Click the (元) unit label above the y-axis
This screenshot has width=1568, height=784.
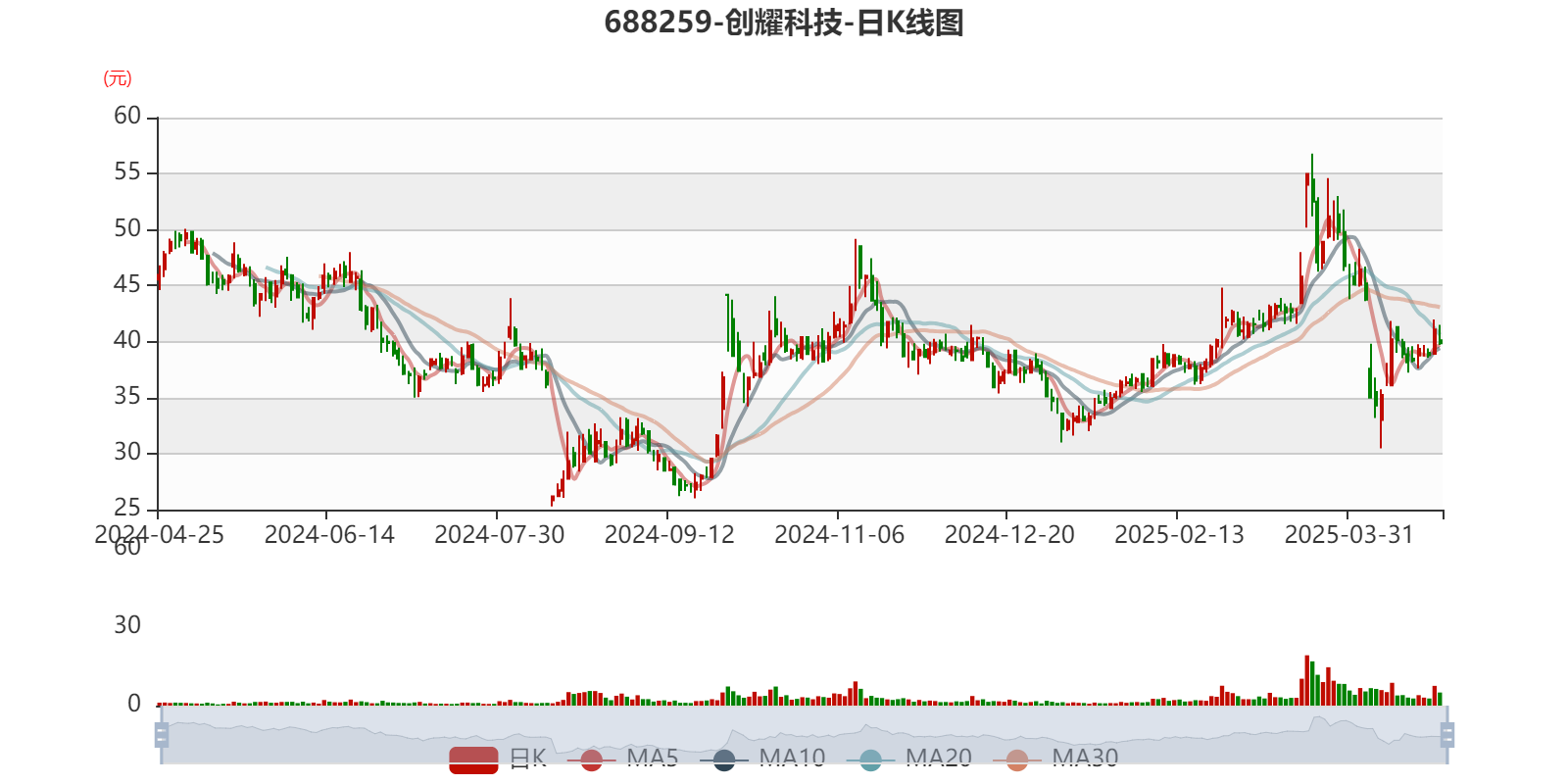pyautogui.click(x=118, y=78)
